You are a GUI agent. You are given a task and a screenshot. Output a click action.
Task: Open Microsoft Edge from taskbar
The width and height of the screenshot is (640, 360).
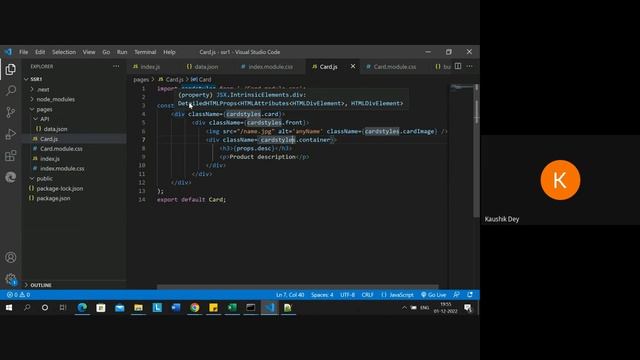click(82, 308)
